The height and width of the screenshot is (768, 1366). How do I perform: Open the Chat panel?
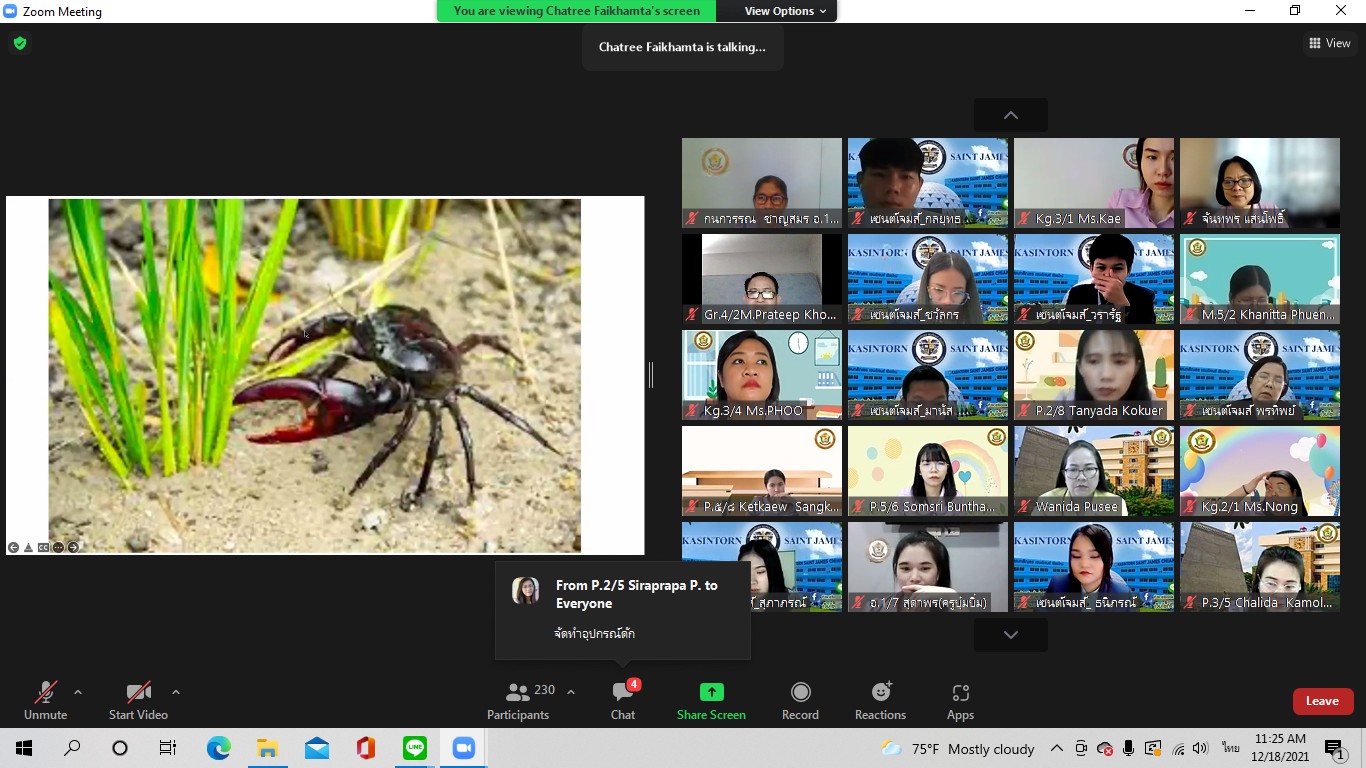[623, 700]
